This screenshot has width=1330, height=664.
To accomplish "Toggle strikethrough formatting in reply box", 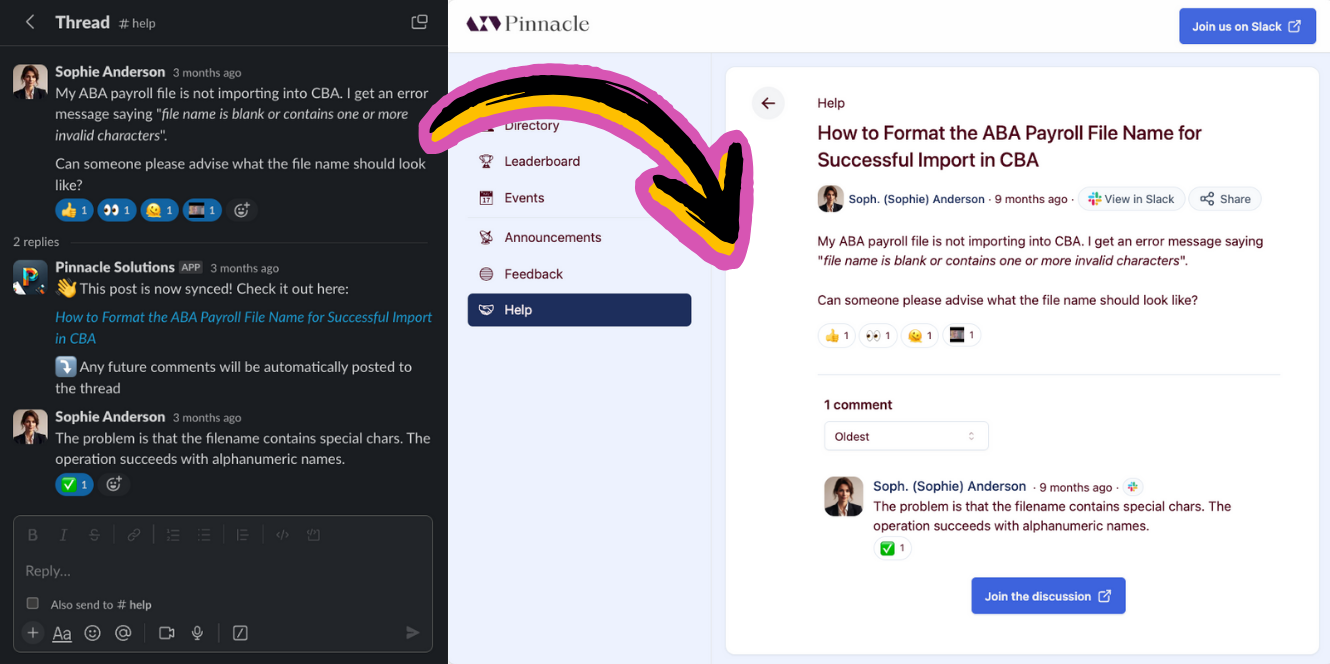I will [94, 535].
